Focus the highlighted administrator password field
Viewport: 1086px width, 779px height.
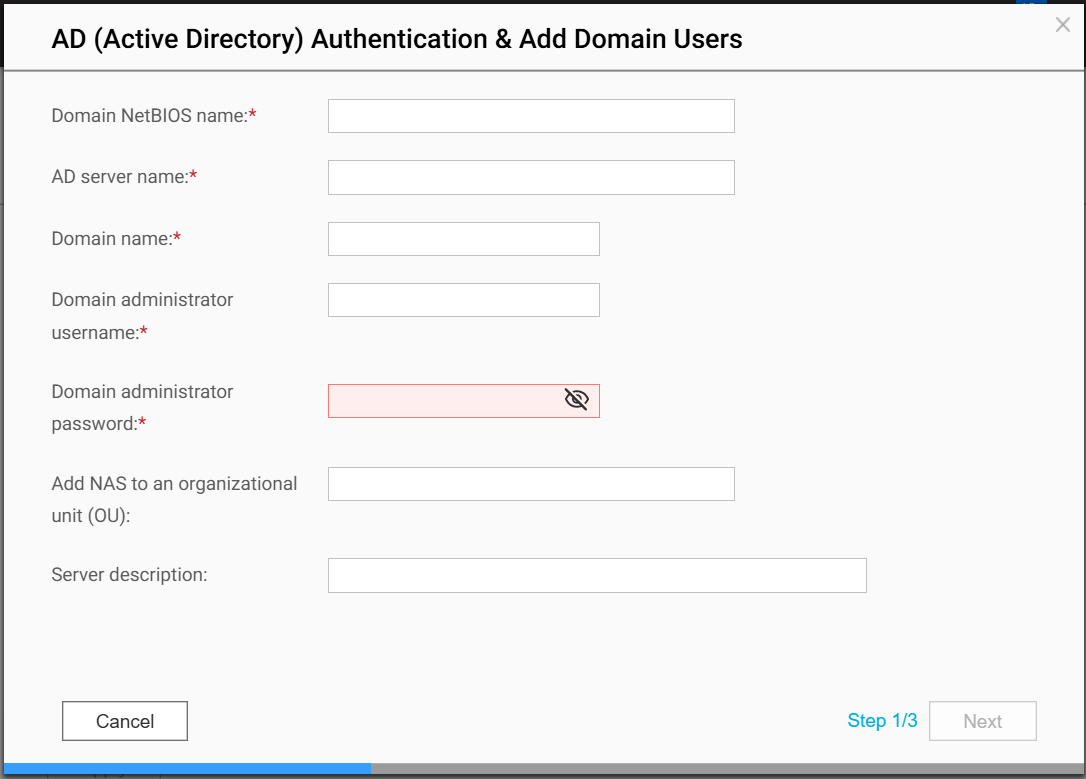(x=445, y=401)
